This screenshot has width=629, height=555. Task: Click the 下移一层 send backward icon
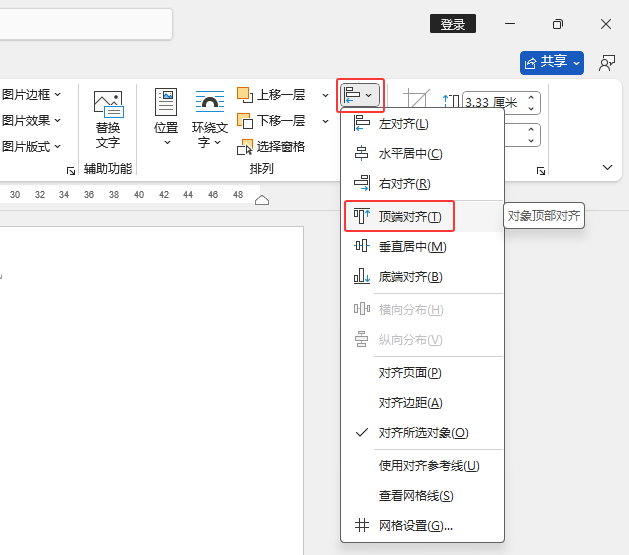click(245, 121)
